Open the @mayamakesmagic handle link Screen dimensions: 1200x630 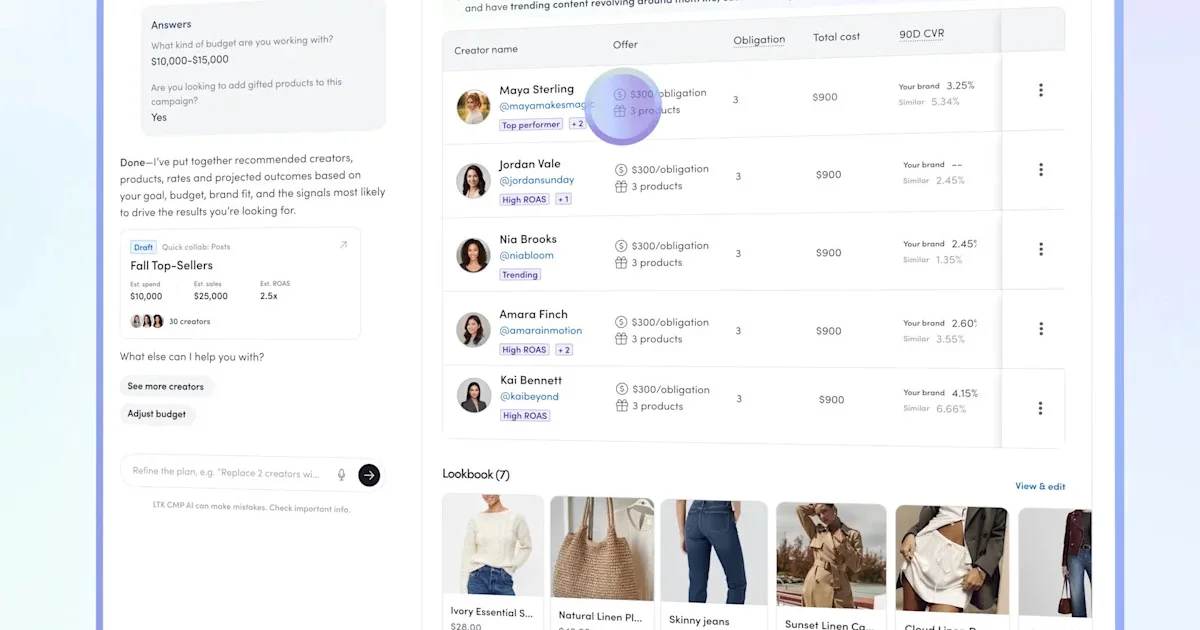coord(547,106)
